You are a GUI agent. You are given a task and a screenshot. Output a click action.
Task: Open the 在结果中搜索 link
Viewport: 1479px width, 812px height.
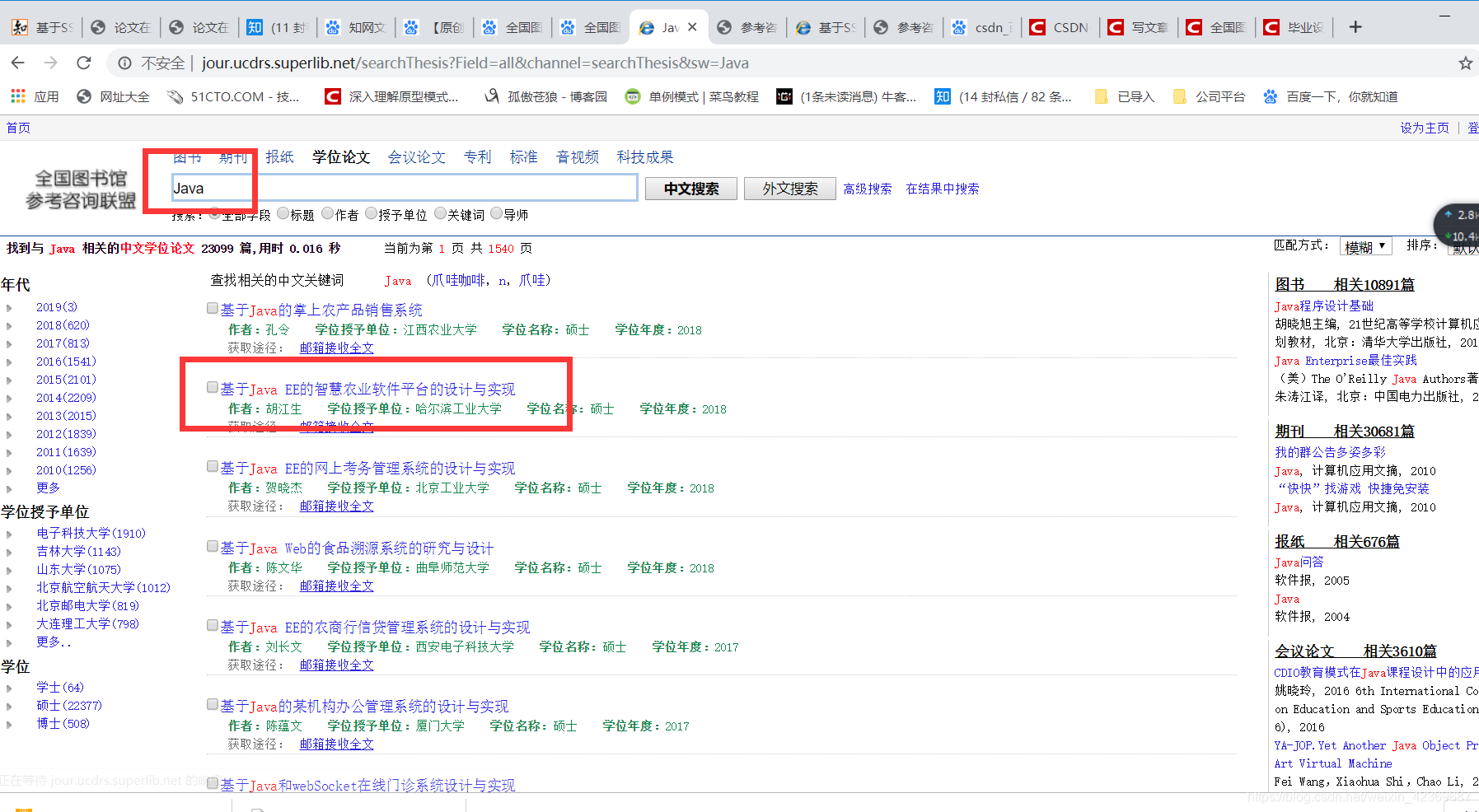click(943, 189)
